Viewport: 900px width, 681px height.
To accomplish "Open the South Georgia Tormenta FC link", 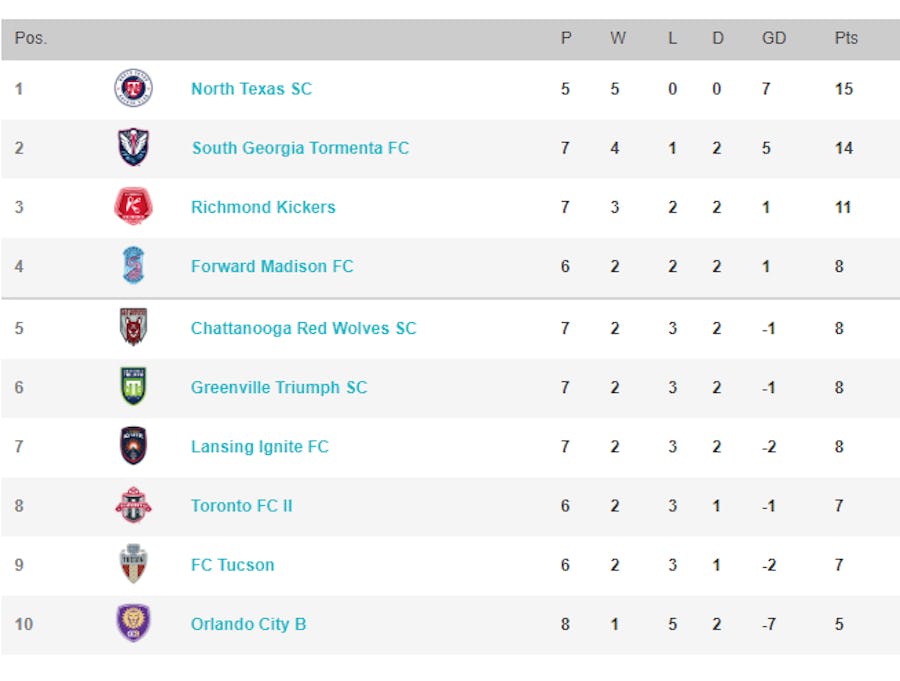I will (300, 148).
